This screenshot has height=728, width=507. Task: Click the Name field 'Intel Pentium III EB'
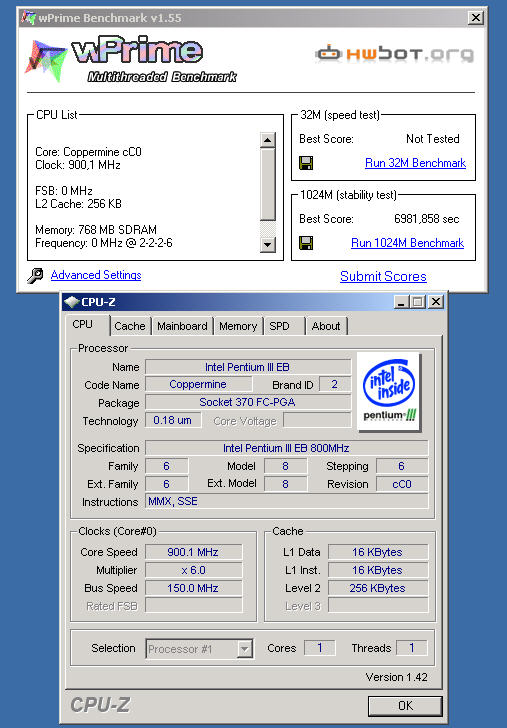click(x=248, y=367)
